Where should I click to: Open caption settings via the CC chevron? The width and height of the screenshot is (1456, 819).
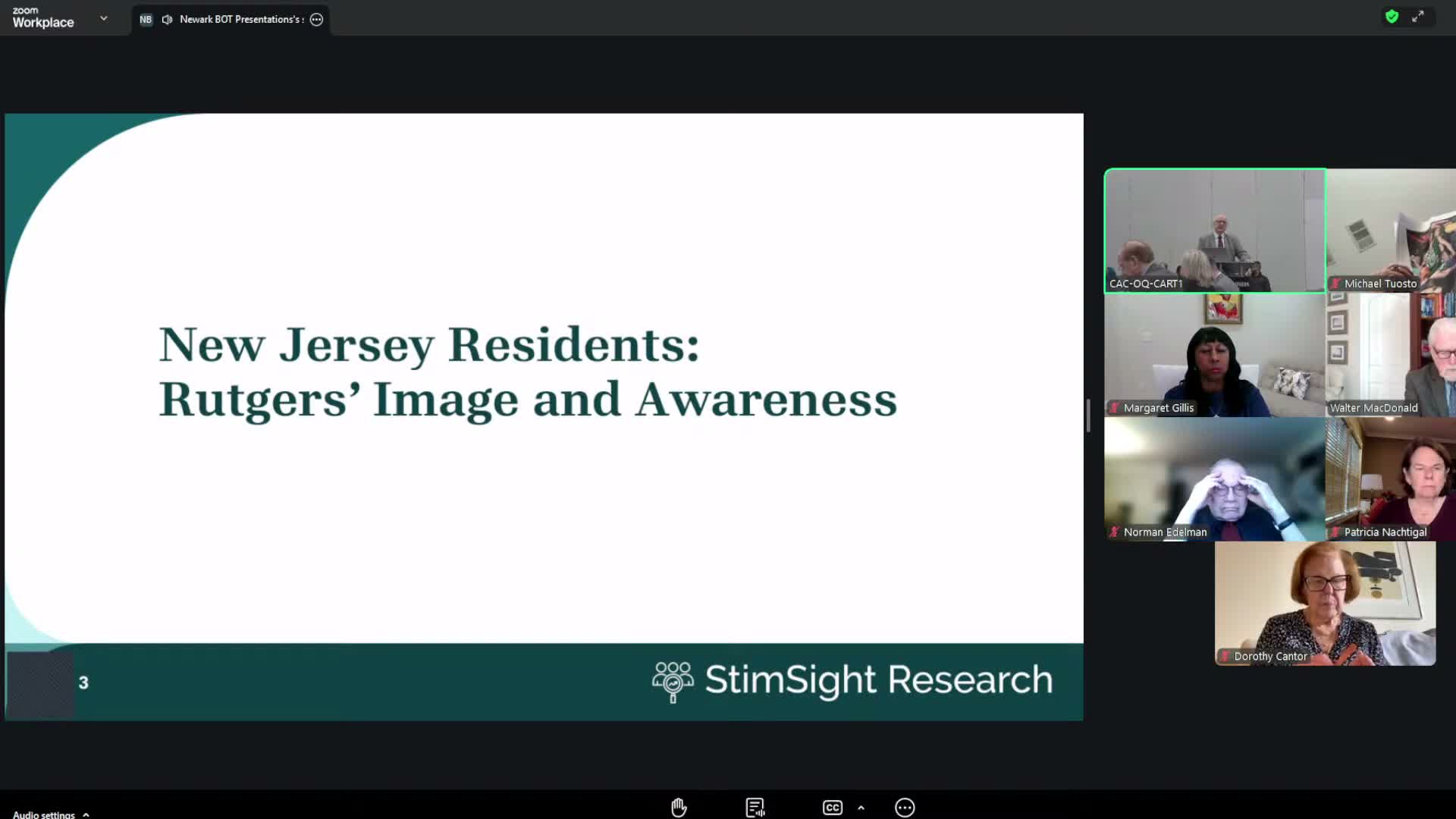[861, 807]
